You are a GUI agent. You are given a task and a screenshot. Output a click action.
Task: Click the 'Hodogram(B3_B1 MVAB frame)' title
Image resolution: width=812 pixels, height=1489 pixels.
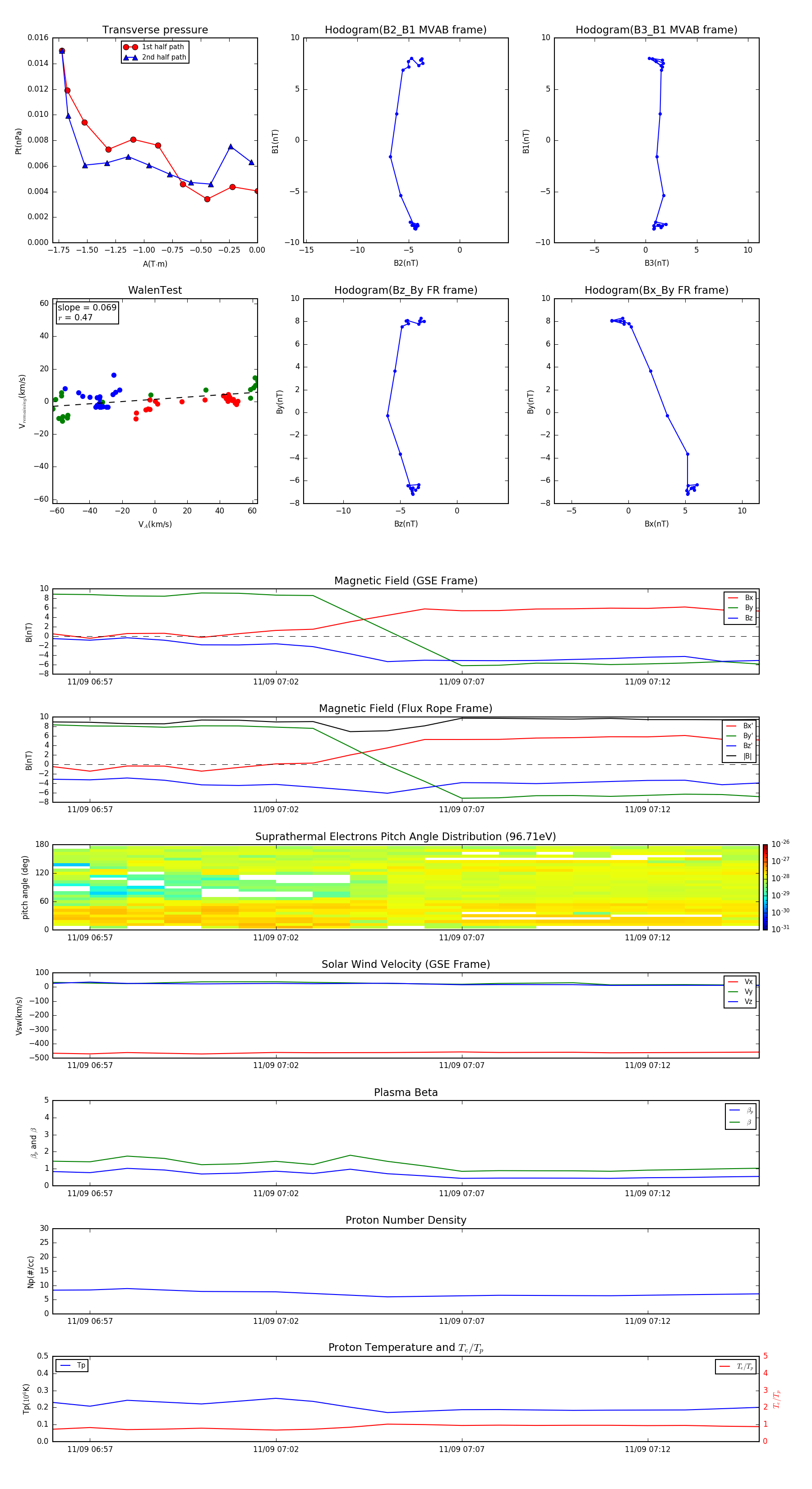point(656,30)
